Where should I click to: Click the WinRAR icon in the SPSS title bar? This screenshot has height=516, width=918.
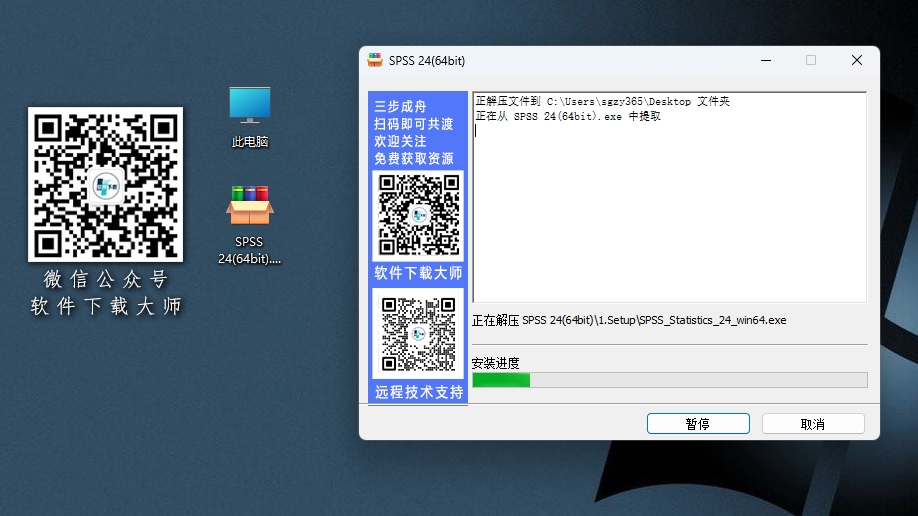click(375, 60)
